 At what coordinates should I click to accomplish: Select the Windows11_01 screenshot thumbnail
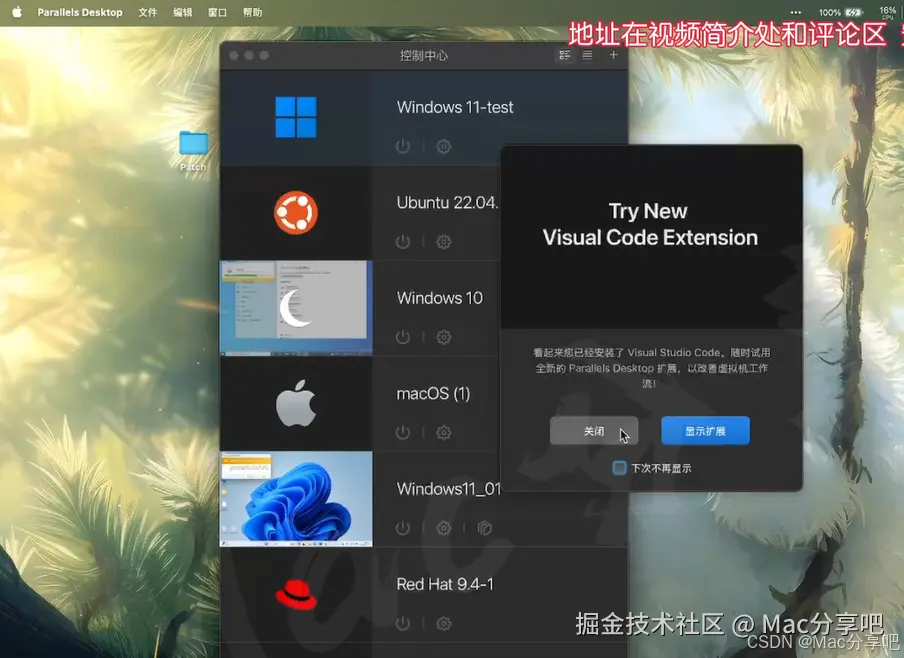[296, 499]
